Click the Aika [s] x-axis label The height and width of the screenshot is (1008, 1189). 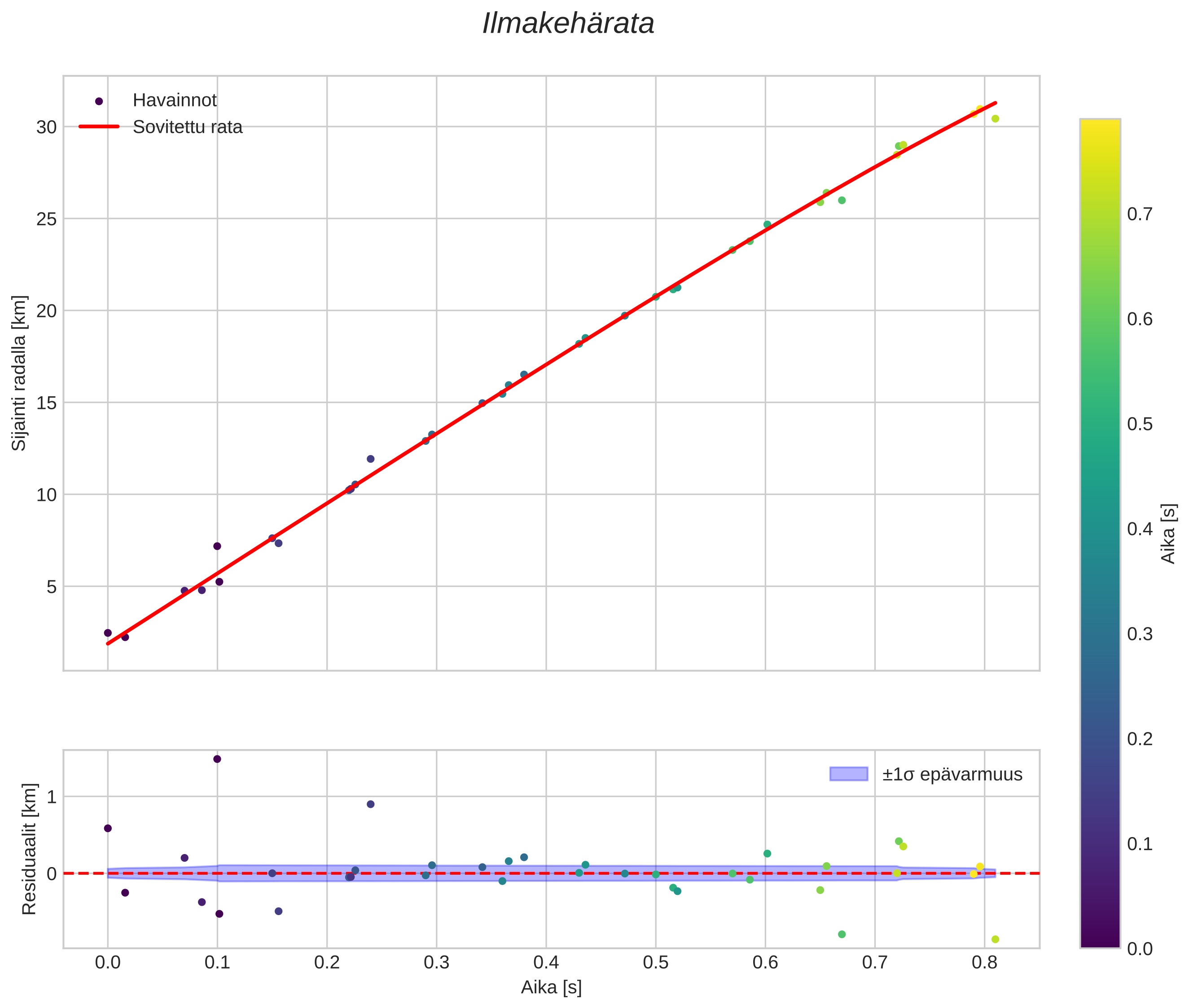(x=551, y=987)
